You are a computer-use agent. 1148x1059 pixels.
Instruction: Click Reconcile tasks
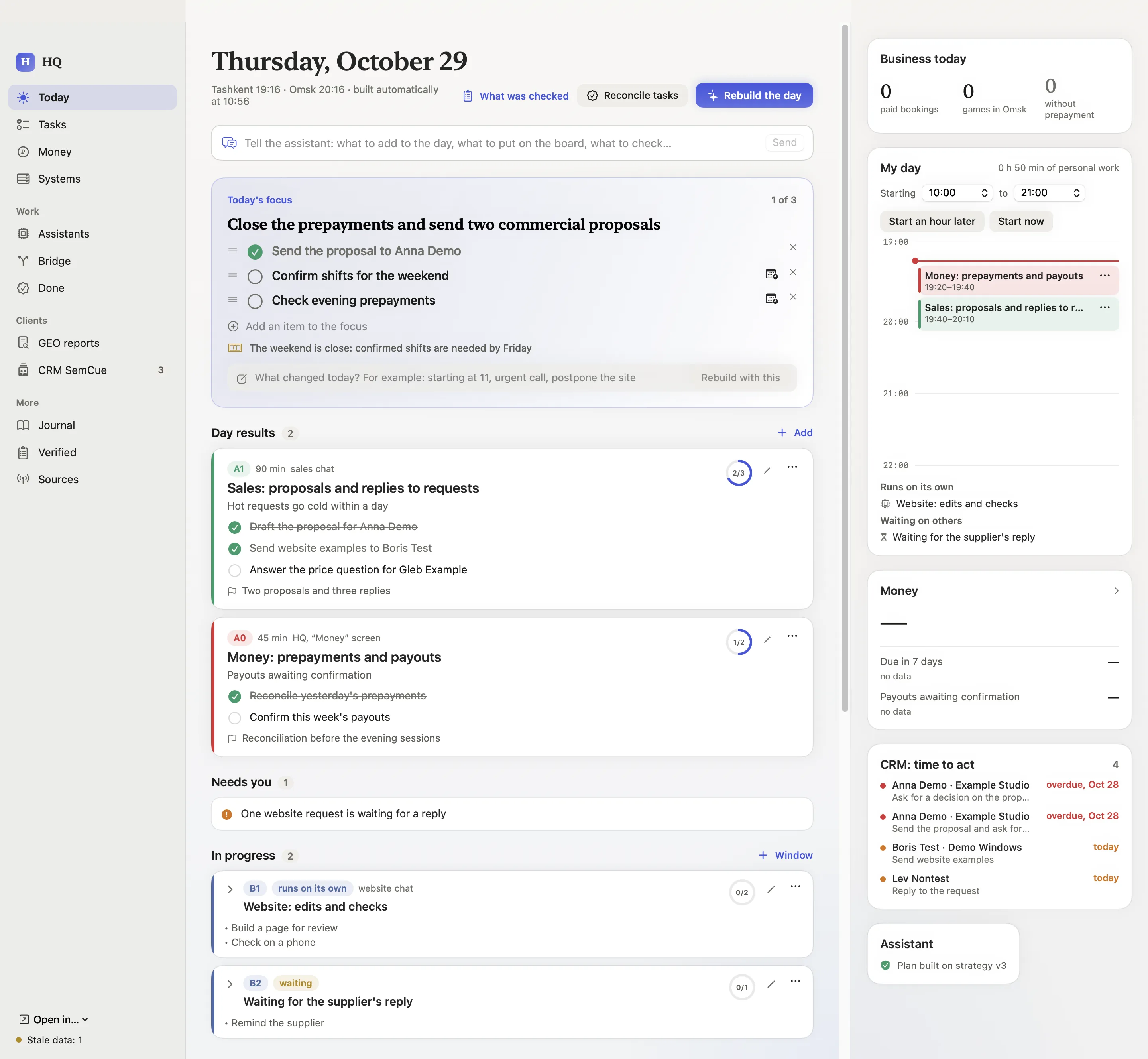tap(633, 96)
